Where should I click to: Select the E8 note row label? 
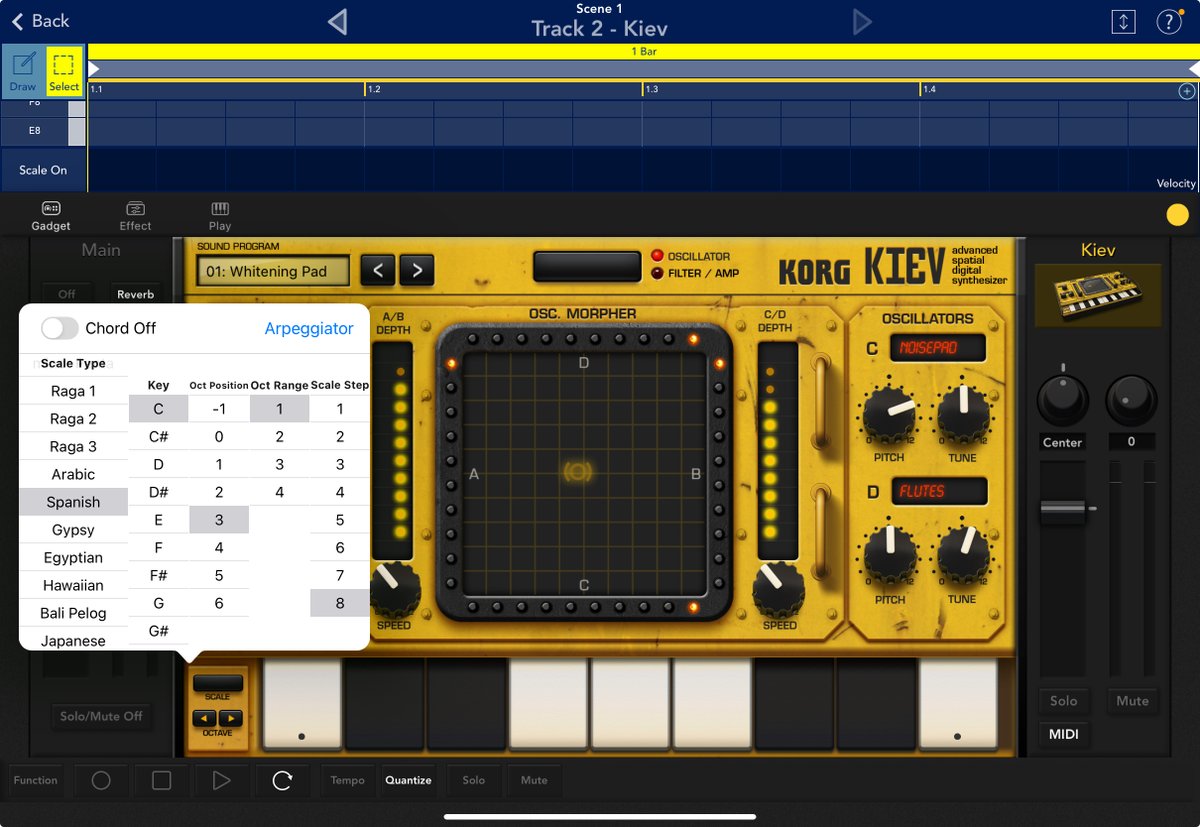(35, 131)
